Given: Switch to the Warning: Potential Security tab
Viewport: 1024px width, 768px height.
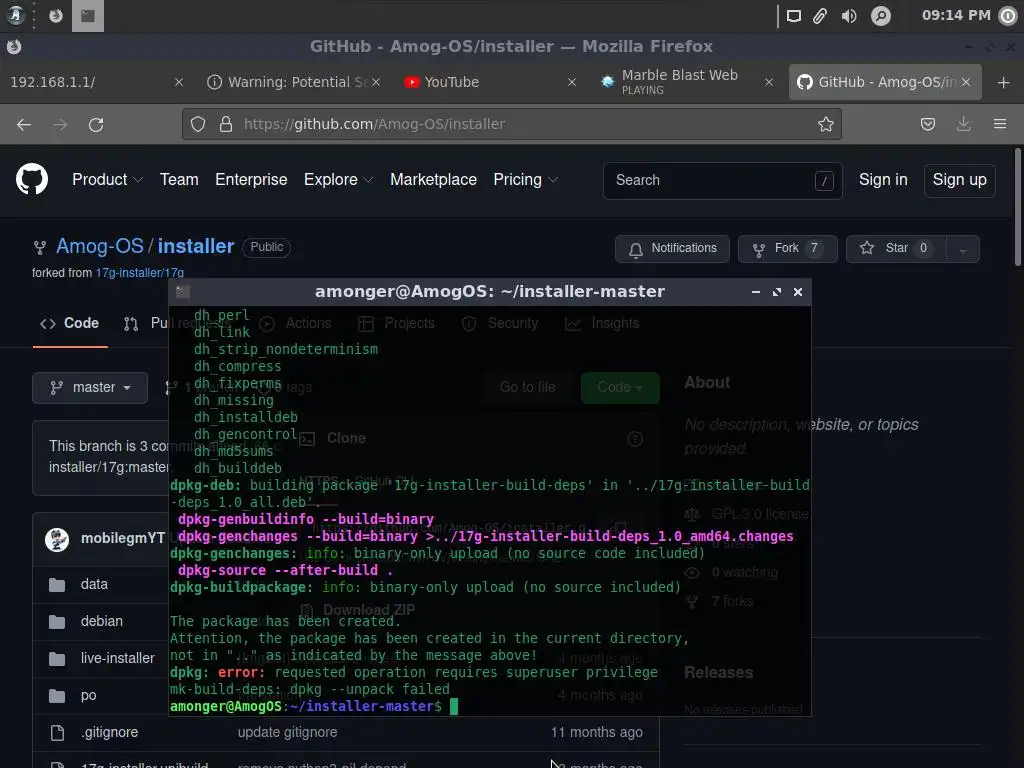Looking at the screenshot, I should point(294,82).
